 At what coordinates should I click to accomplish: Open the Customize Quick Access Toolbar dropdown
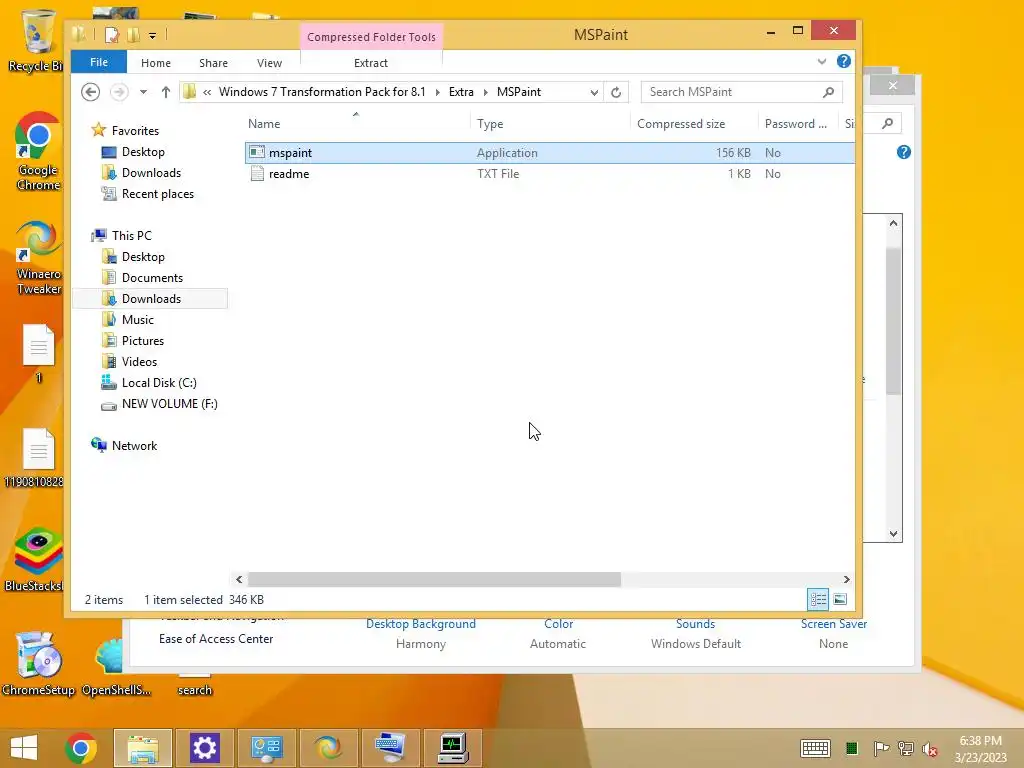pyautogui.click(x=152, y=35)
